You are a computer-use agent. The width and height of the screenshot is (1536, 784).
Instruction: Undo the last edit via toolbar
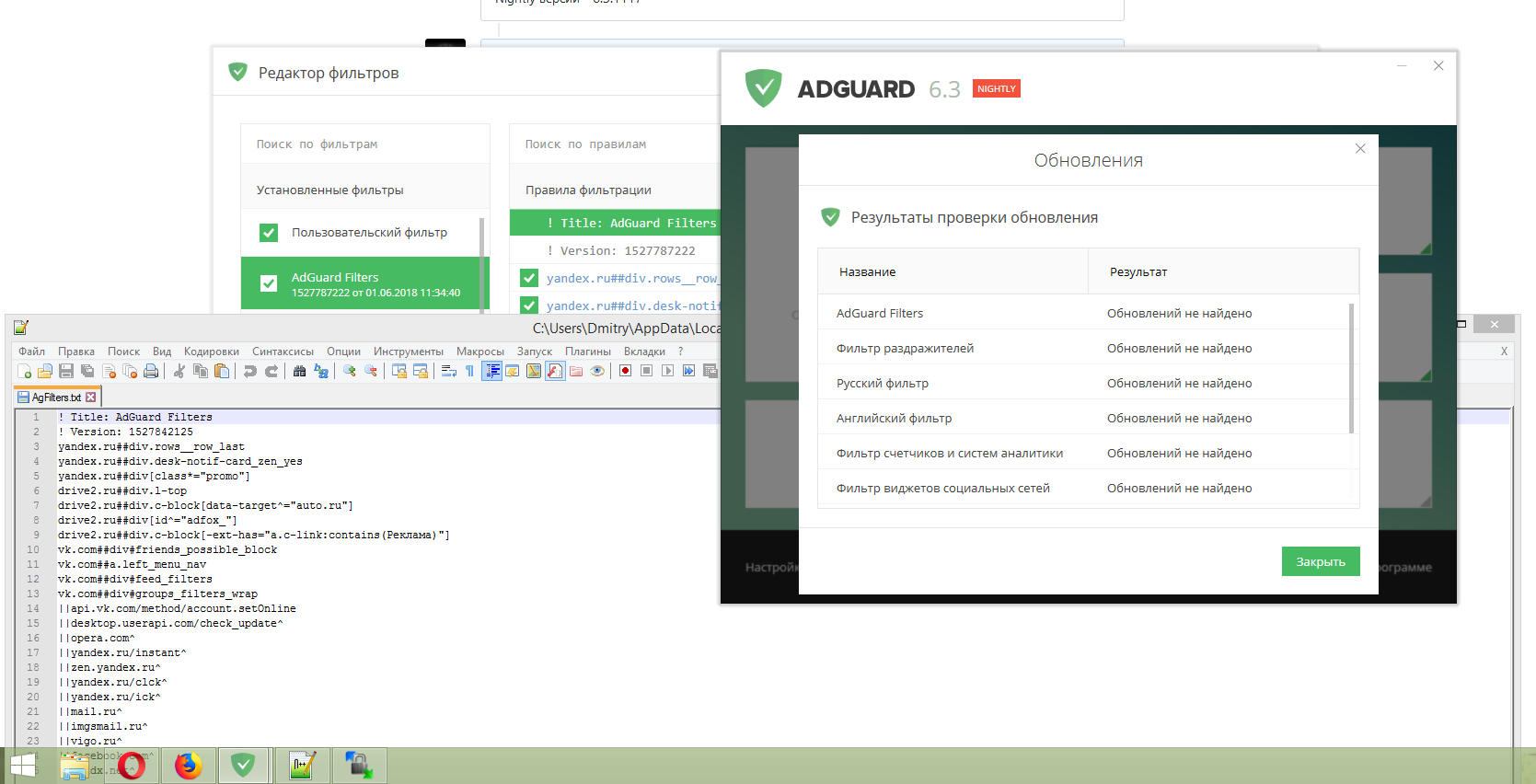point(249,371)
